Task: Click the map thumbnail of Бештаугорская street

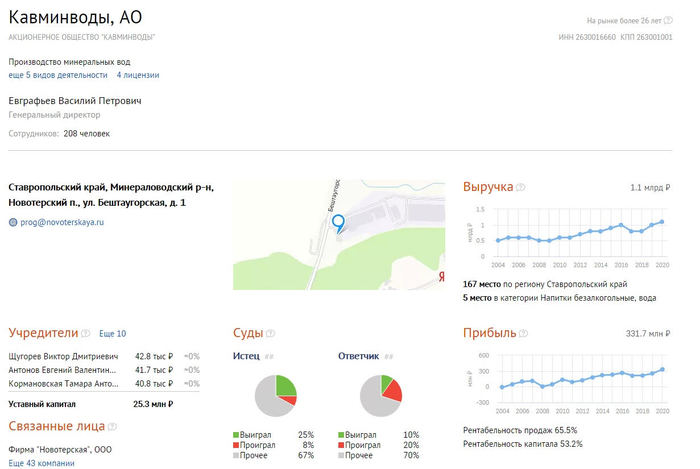Action: click(339, 235)
